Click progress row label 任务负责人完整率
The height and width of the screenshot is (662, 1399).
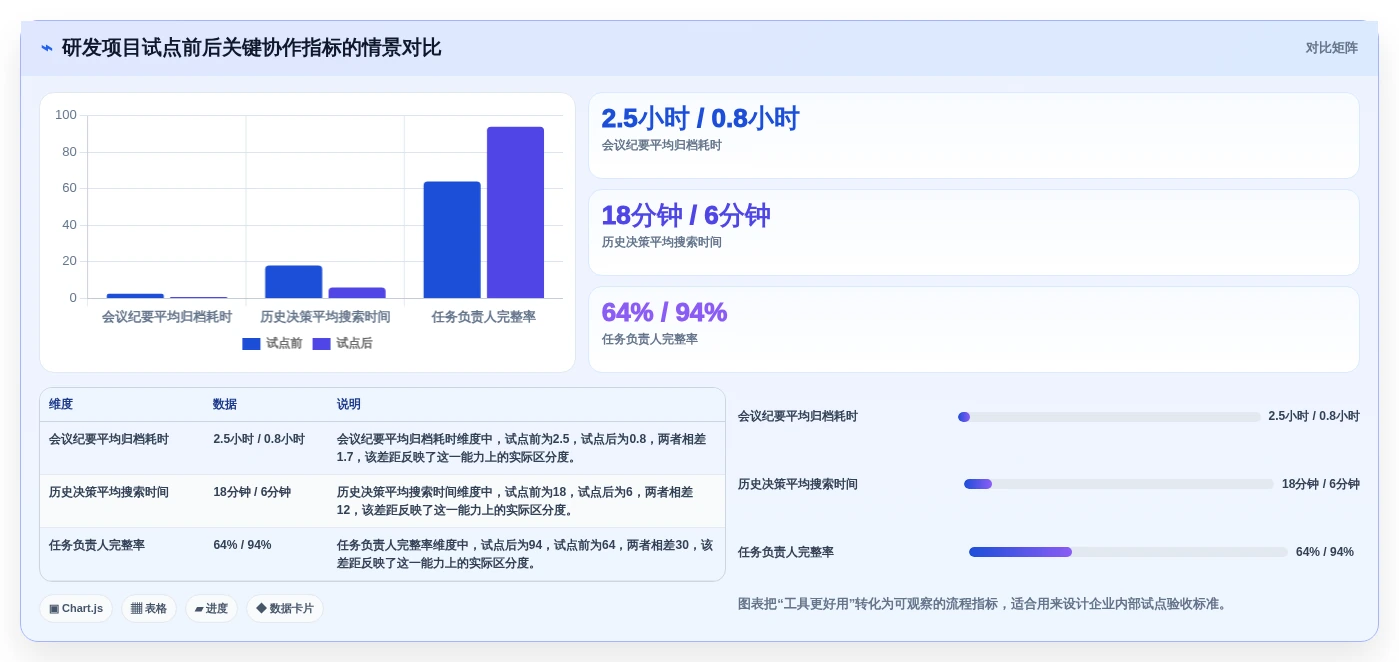click(x=786, y=552)
